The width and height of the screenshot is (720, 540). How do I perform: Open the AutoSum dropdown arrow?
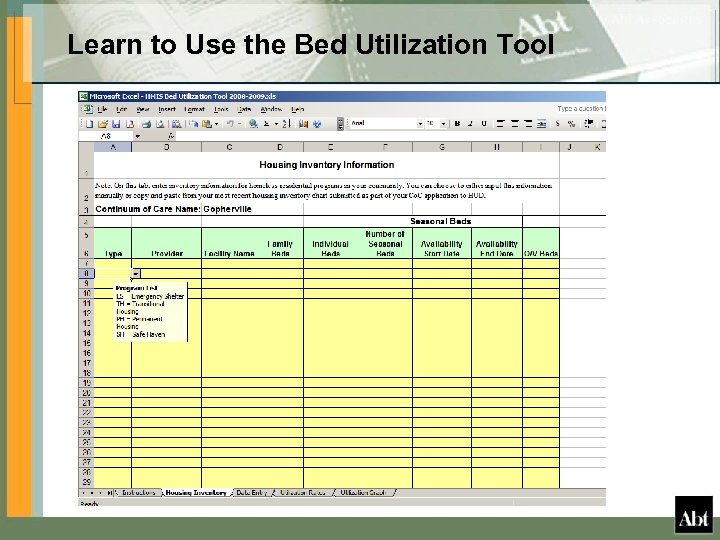point(276,124)
